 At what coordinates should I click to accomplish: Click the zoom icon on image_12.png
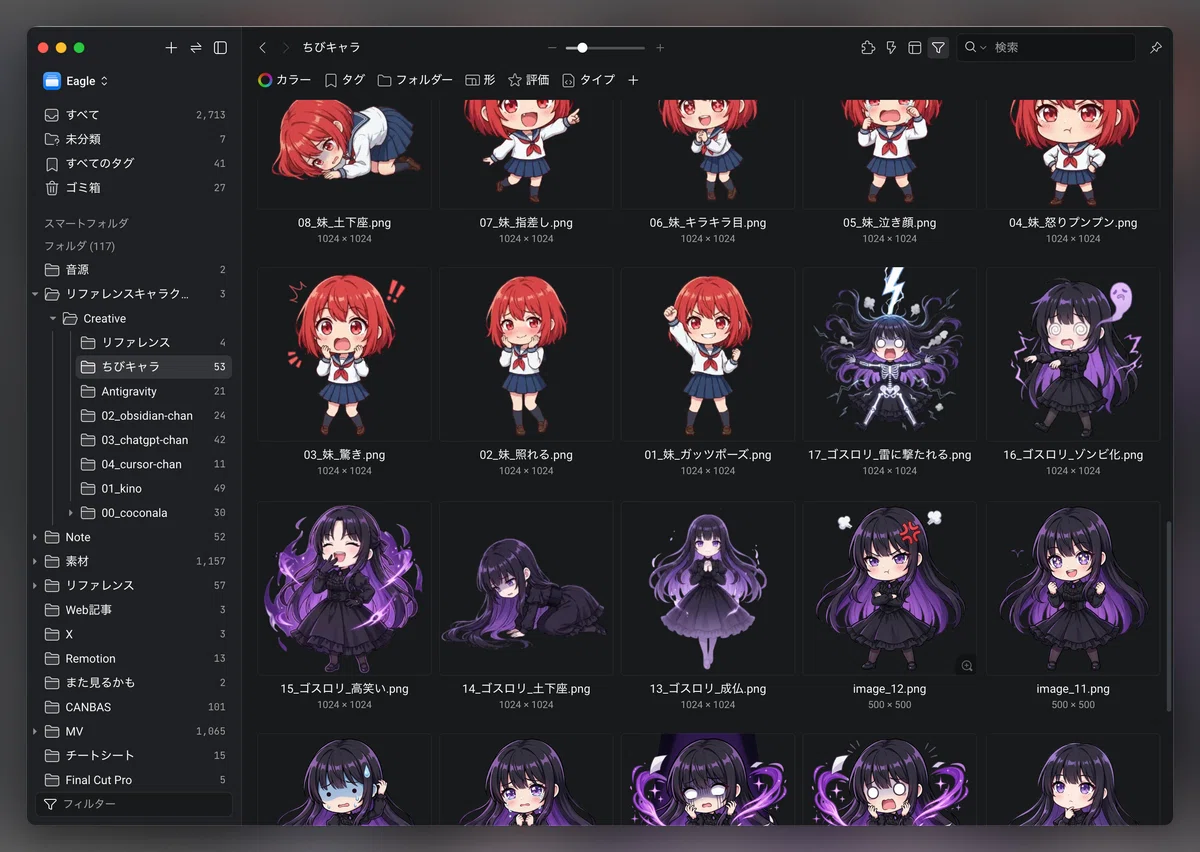[x=966, y=665]
